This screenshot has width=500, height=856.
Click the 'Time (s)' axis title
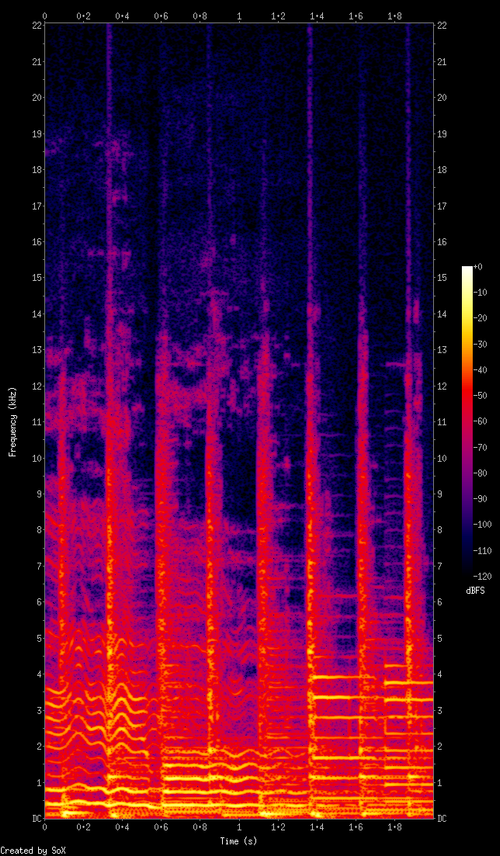239,842
